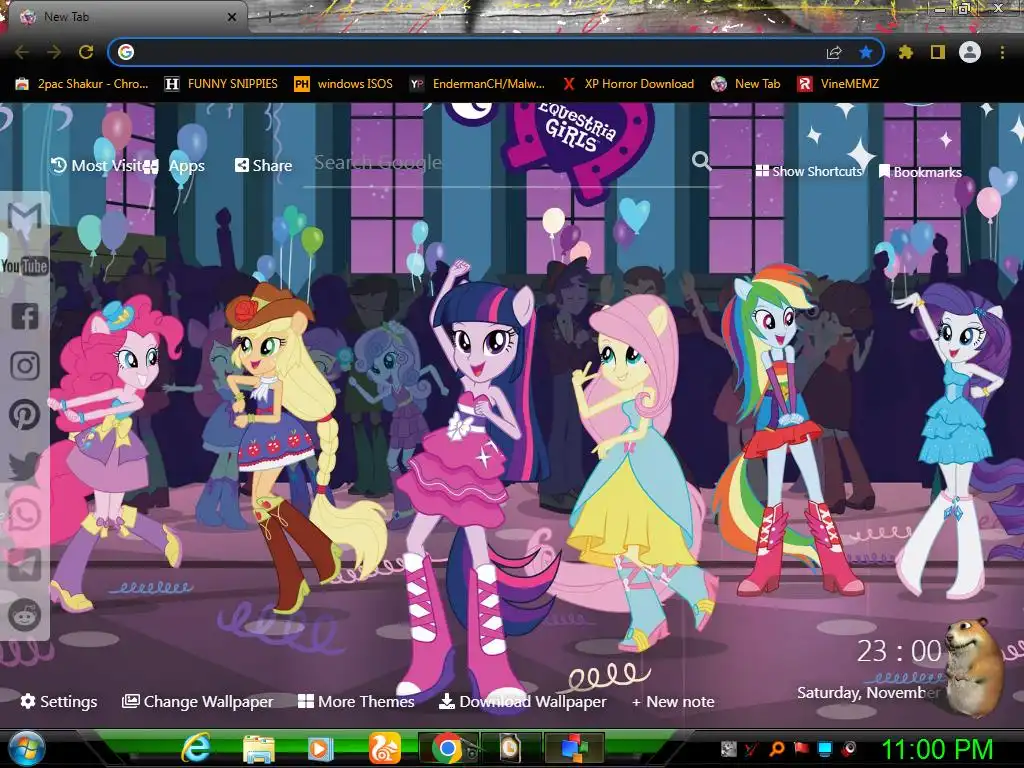Open Windows Media Player from taskbar

click(321, 748)
